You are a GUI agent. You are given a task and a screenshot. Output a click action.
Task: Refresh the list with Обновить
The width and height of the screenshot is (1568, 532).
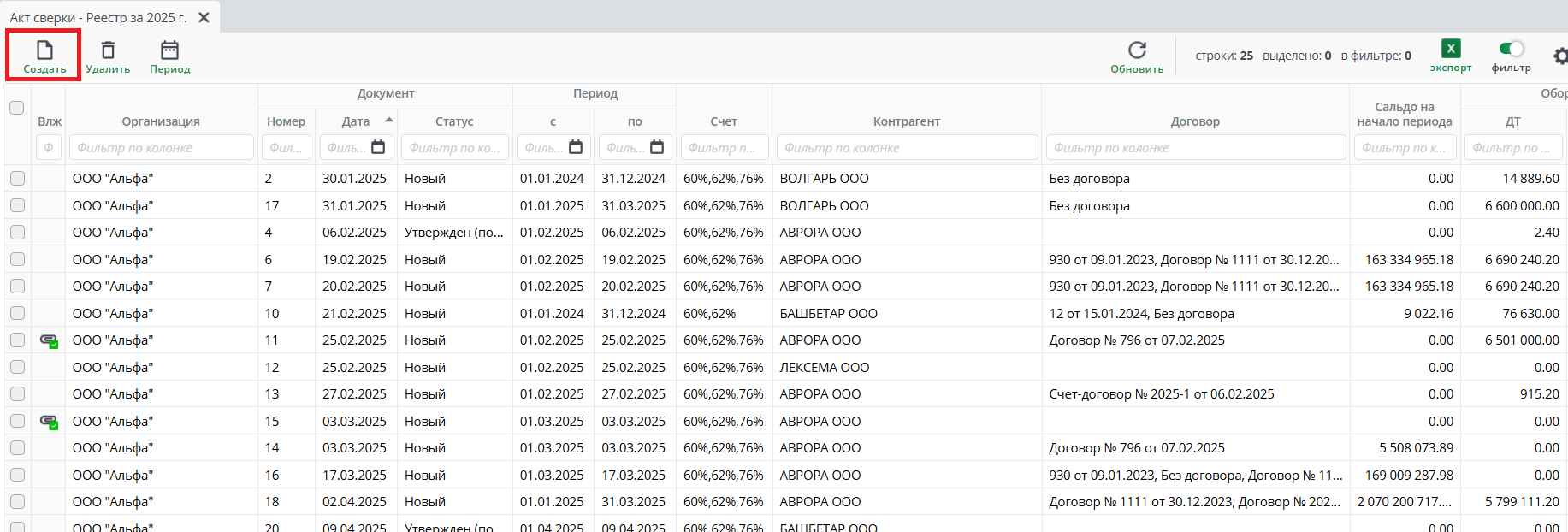click(x=1137, y=50)
